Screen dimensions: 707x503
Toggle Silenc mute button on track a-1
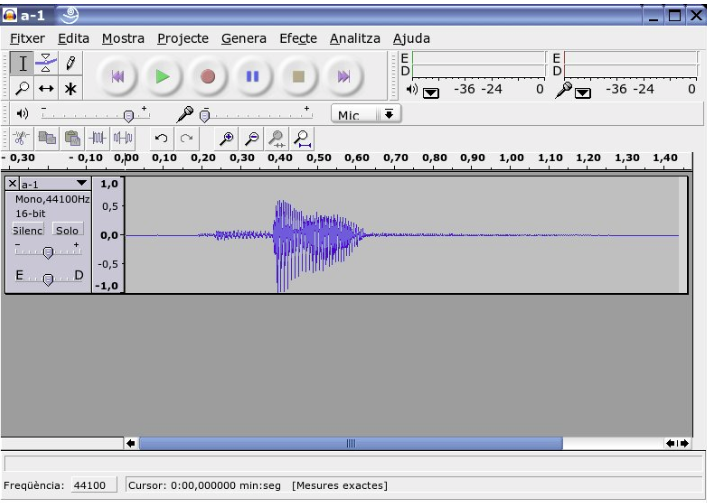tap(28, 230)
